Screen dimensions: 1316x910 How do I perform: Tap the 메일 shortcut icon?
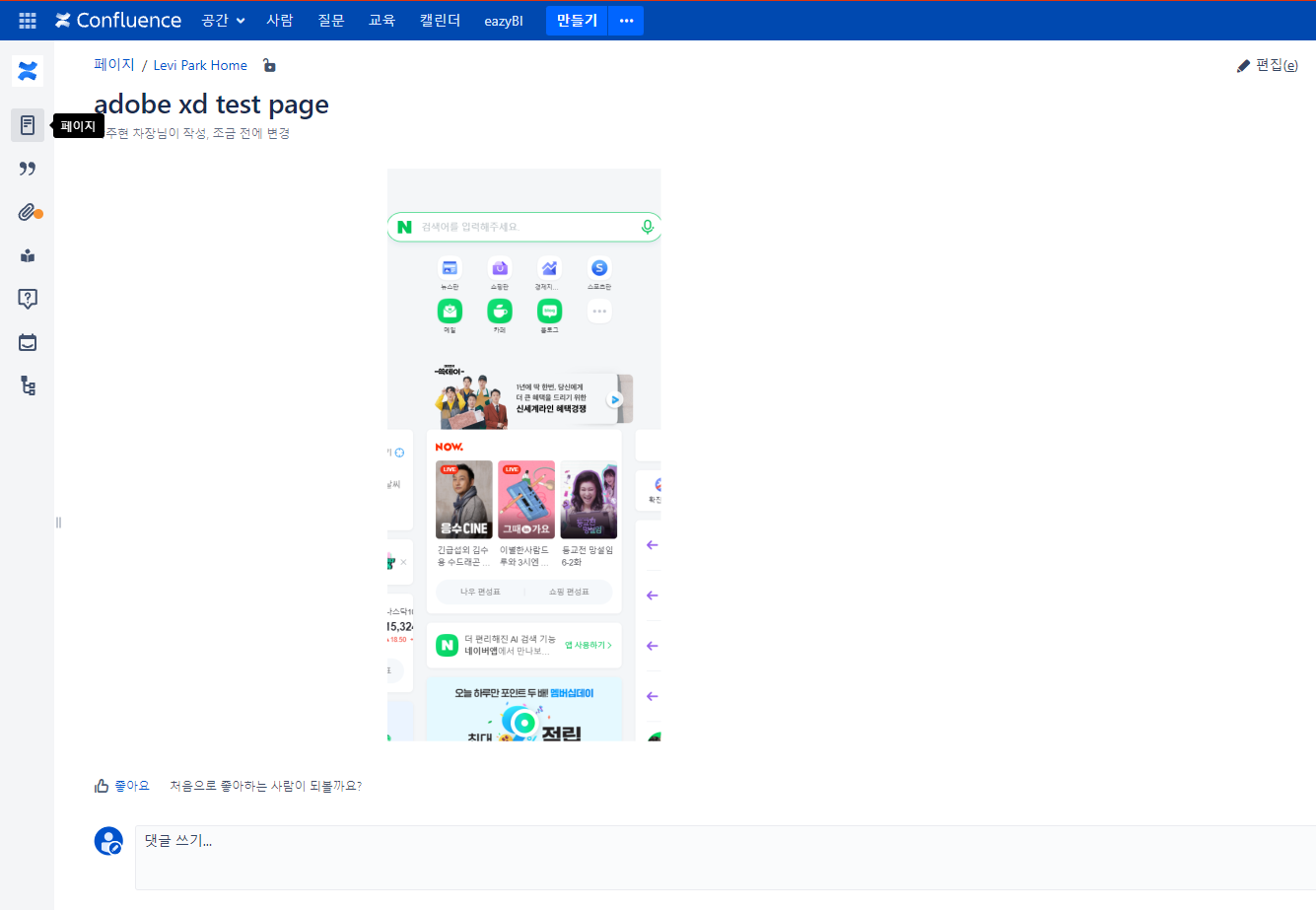pos(450,312)
